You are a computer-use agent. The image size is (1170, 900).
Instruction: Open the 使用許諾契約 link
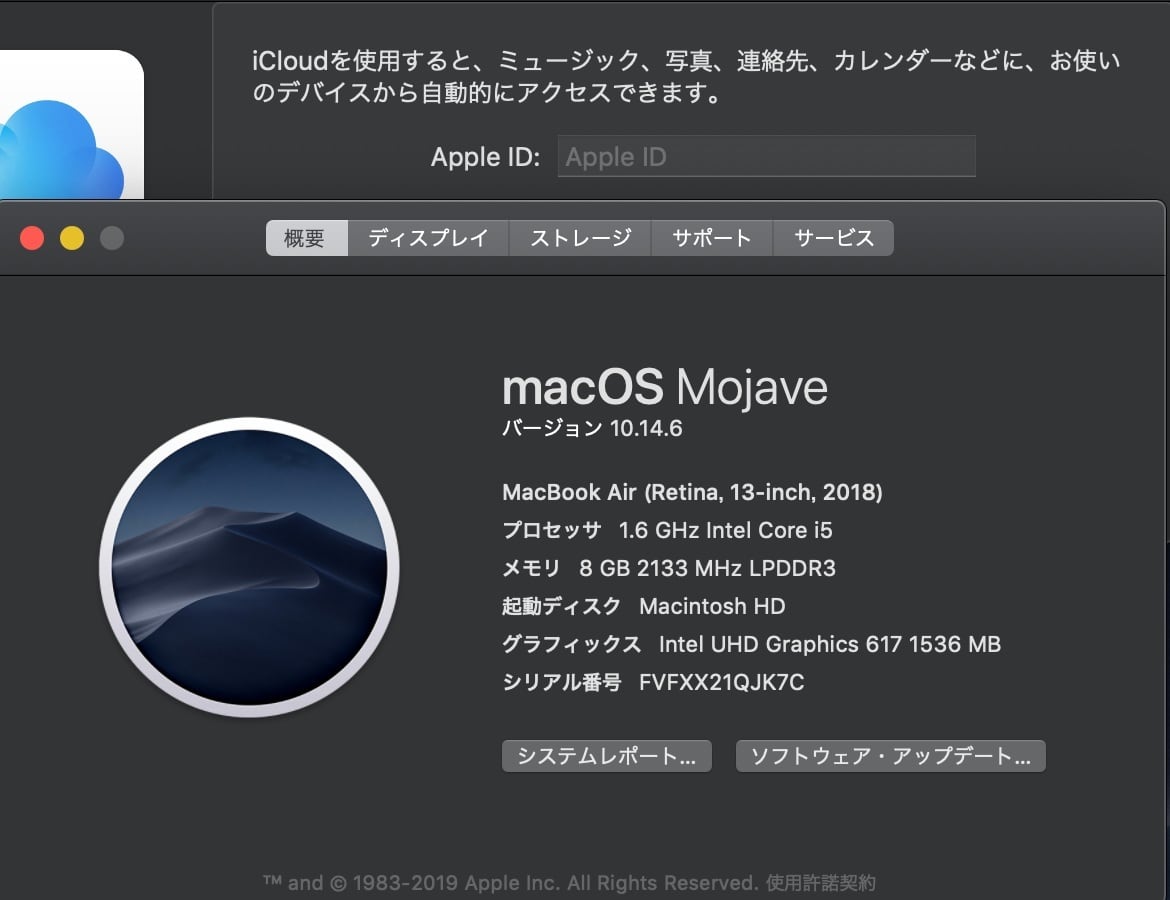[820, 883]
